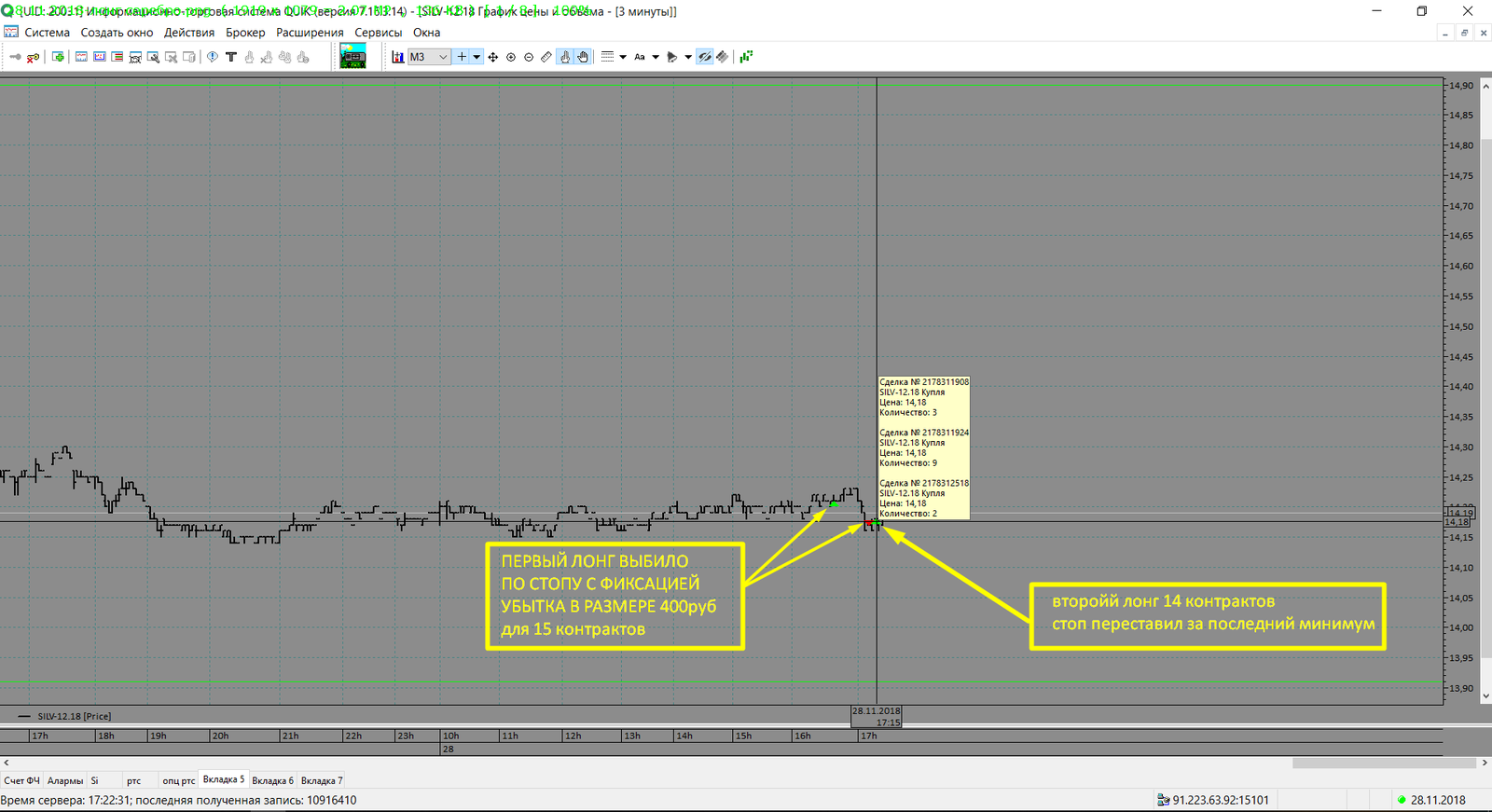Open the Окна menu
The image size is (1492, 812).
427,33
